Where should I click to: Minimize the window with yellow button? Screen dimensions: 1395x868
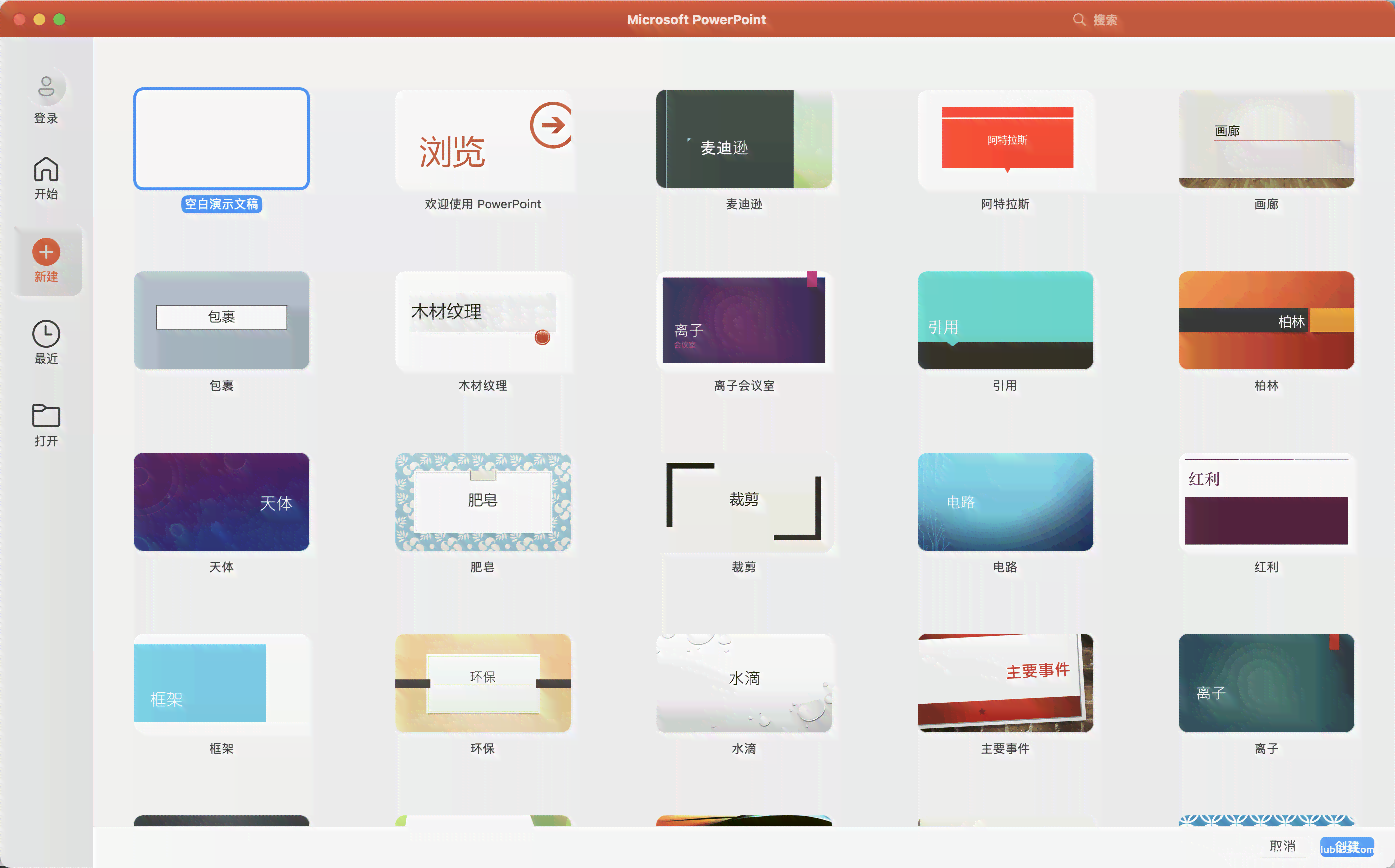click(x=39, y=20)
